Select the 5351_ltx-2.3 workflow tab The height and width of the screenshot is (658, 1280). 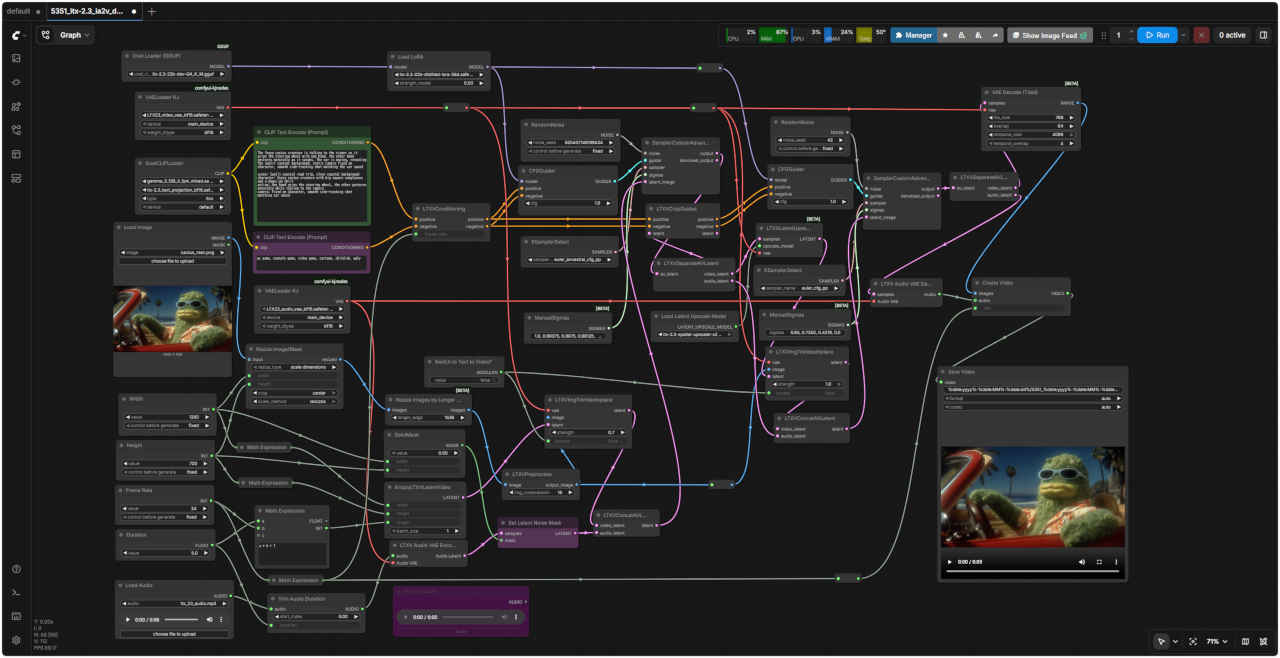93,11
